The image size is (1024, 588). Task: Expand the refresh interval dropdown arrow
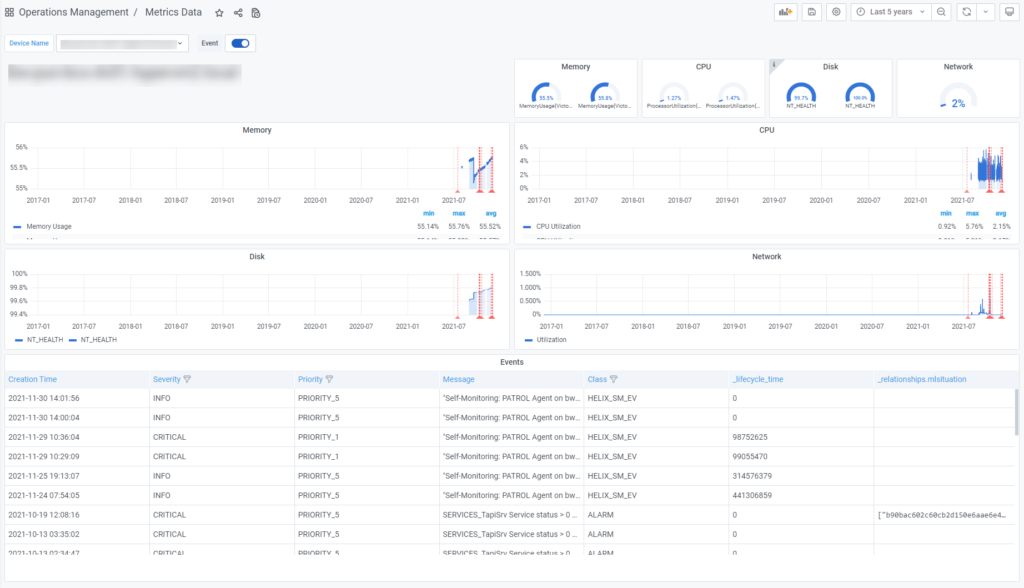point(987,11)
